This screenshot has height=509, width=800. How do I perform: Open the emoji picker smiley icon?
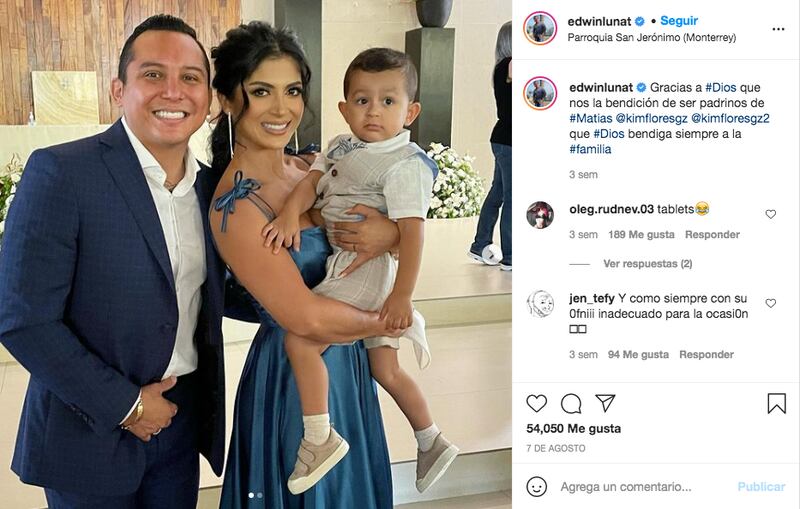click(537, 487)
